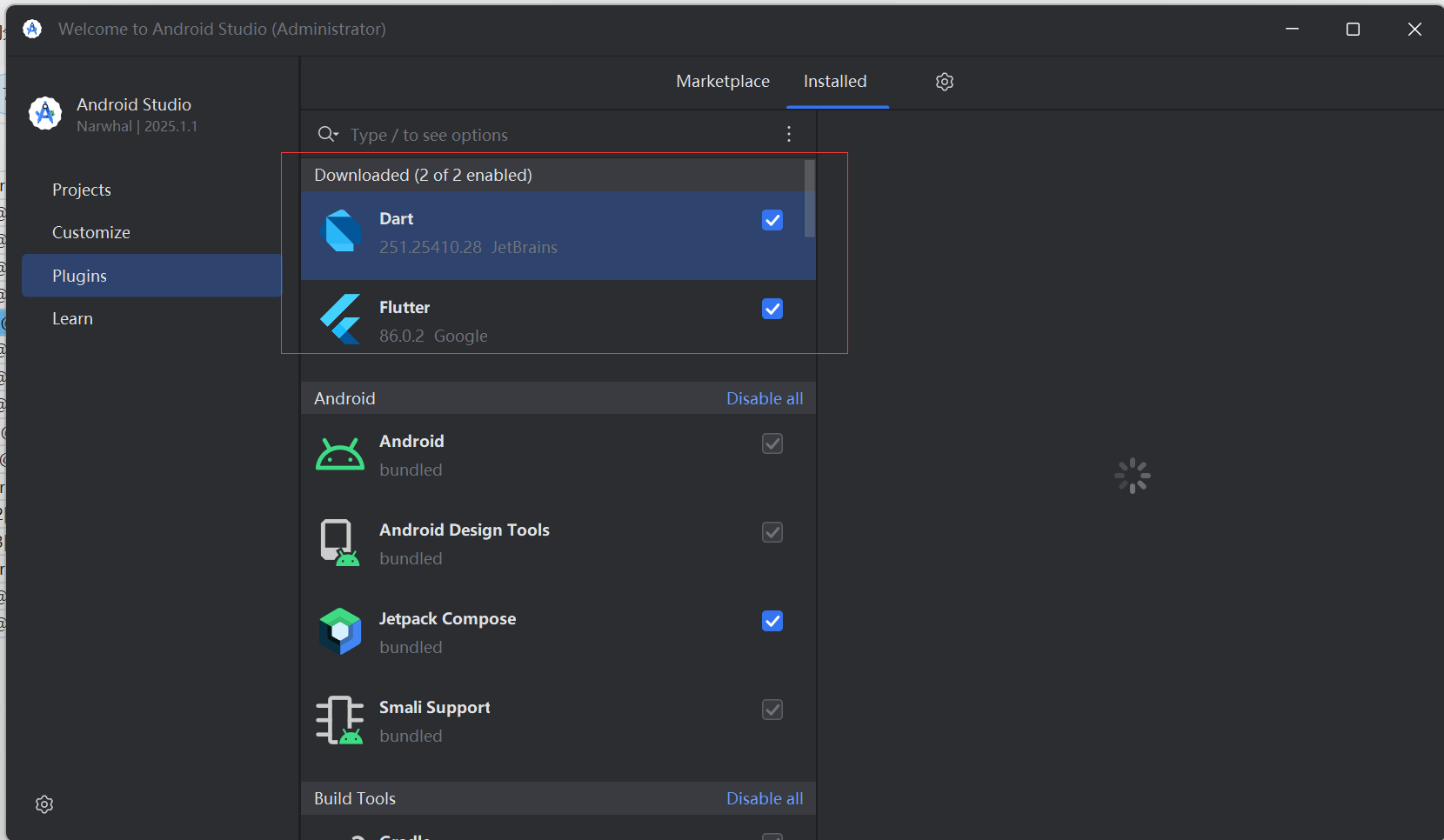Open plugin settings gear next to Installed
This screenshot has width=1444, height=840.
(945, 82)
